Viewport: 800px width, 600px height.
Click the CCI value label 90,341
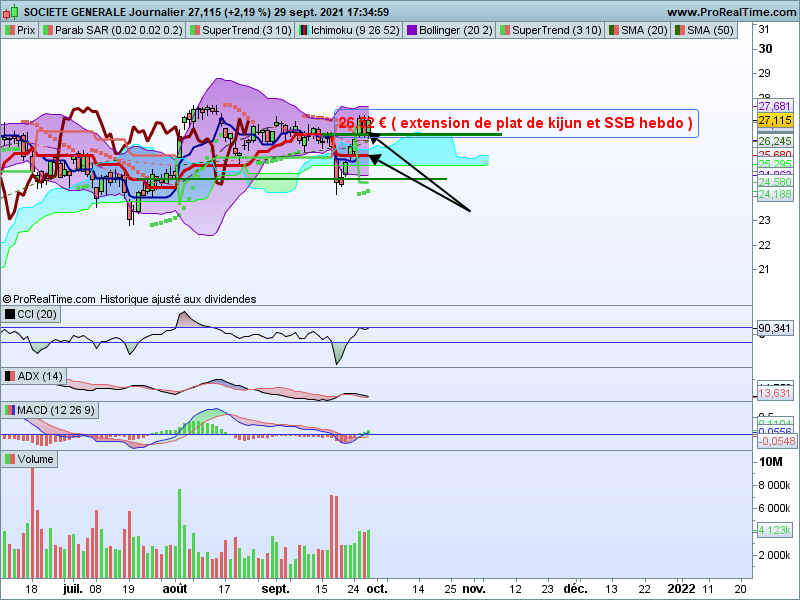click(x=774, y=328)
